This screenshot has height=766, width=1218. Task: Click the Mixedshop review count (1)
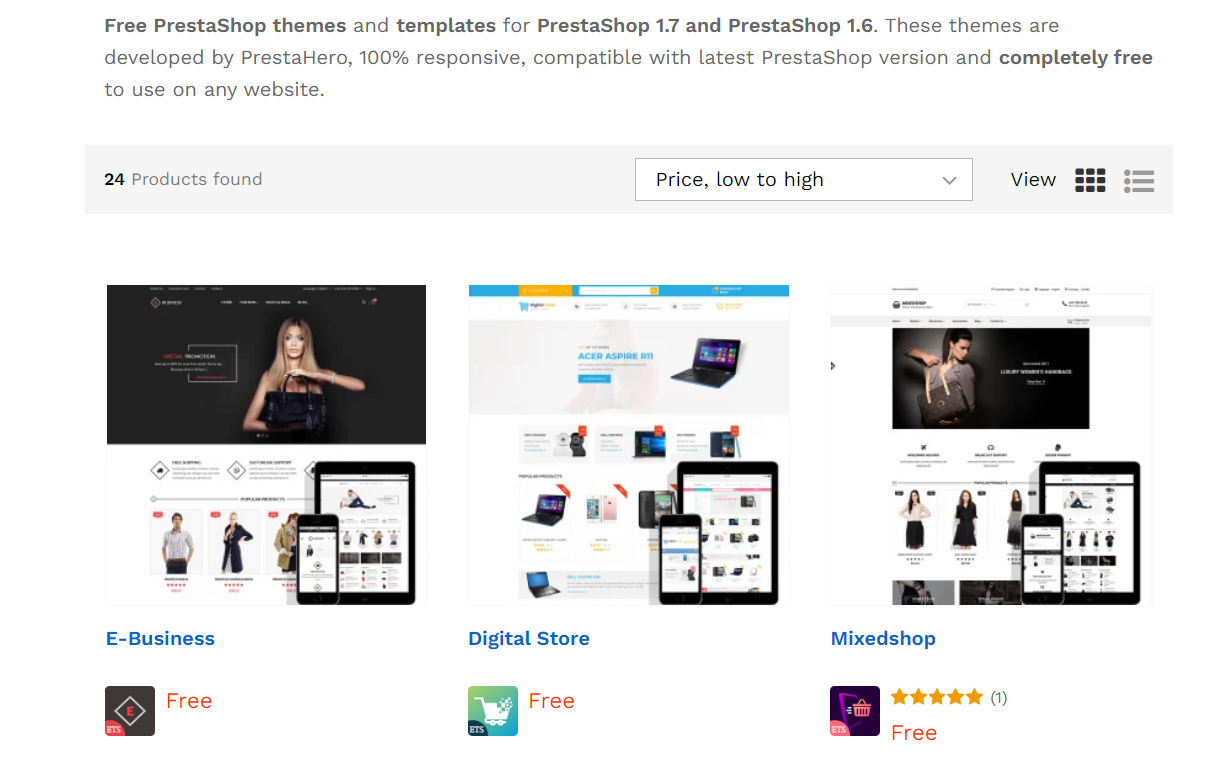999,698
